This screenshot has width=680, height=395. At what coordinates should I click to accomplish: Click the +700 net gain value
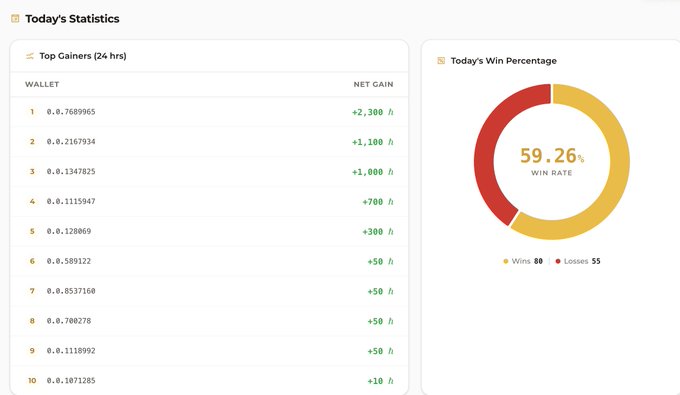(x=373, y=202)
